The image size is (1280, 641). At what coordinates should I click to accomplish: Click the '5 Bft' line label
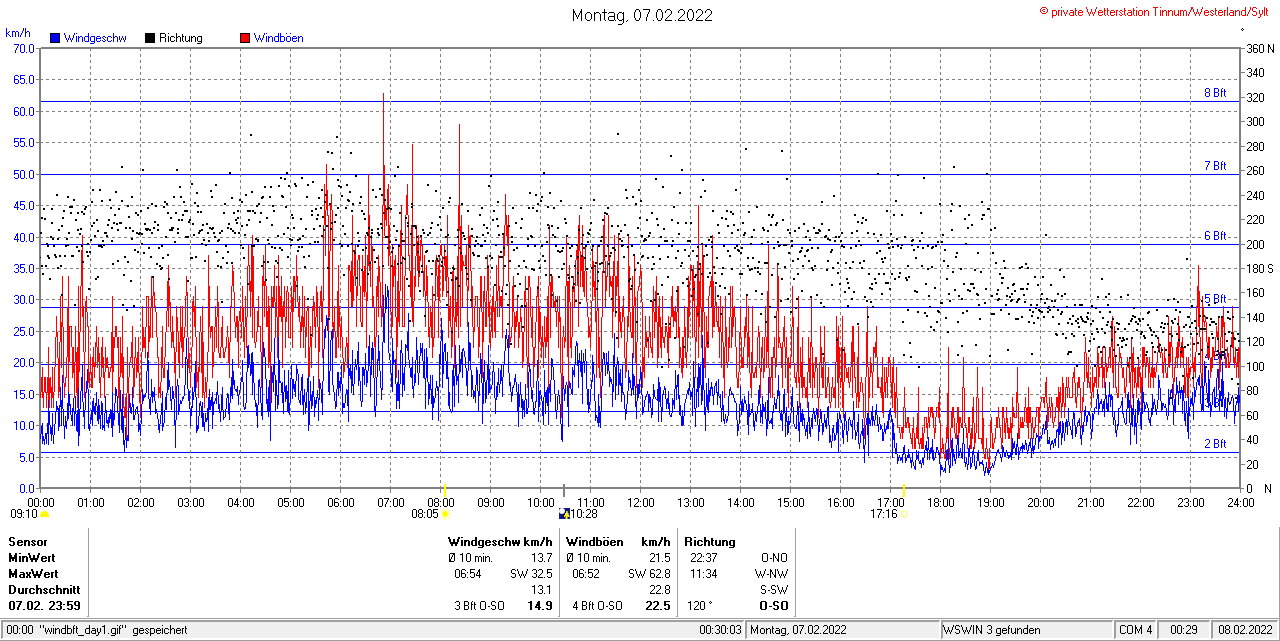[x=1214, y=299]
